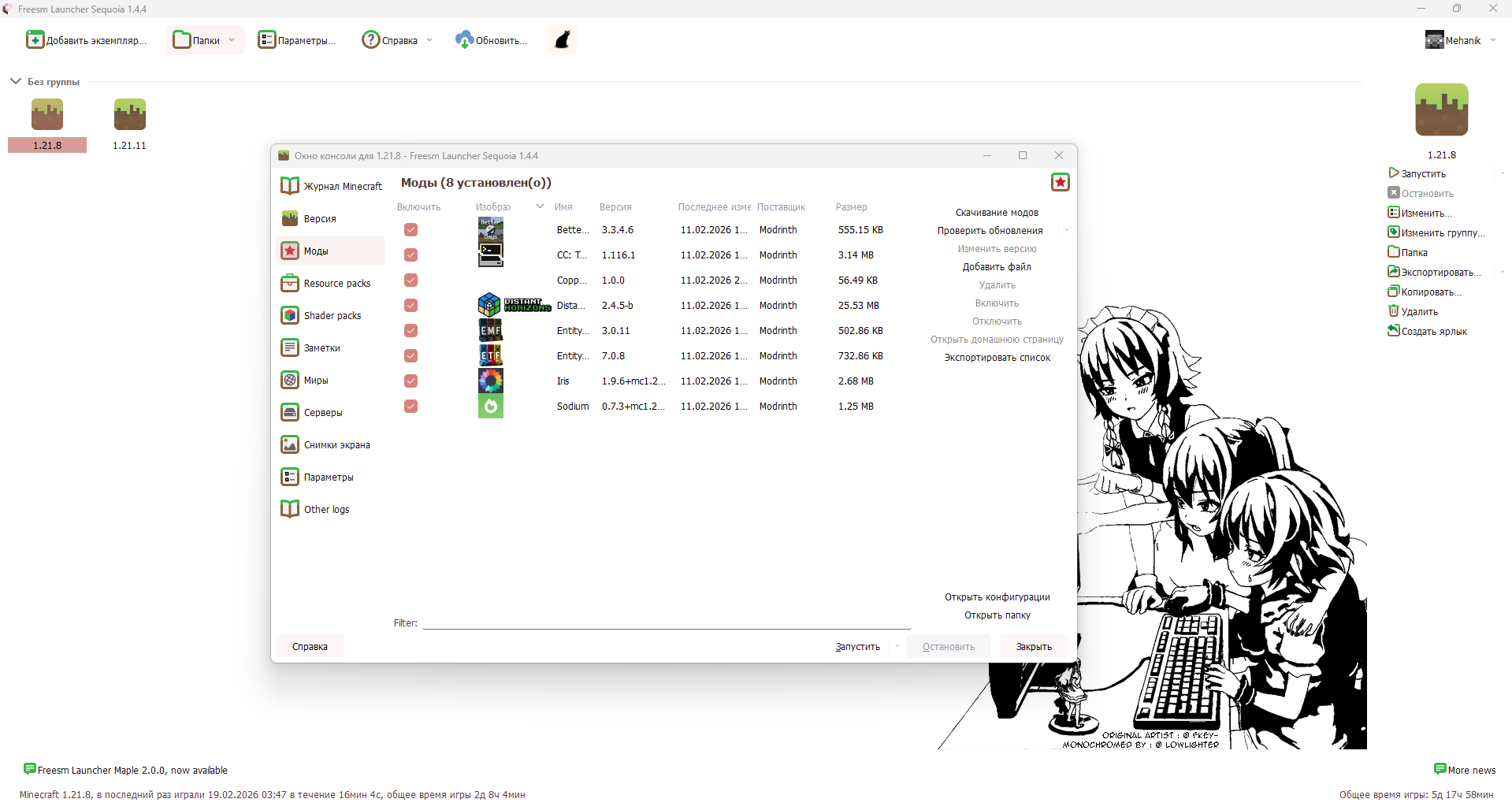The width and height of the screenshot is (1512, 810).
Task: Switch to the Resource packs tab
Action: click(331, 283)
